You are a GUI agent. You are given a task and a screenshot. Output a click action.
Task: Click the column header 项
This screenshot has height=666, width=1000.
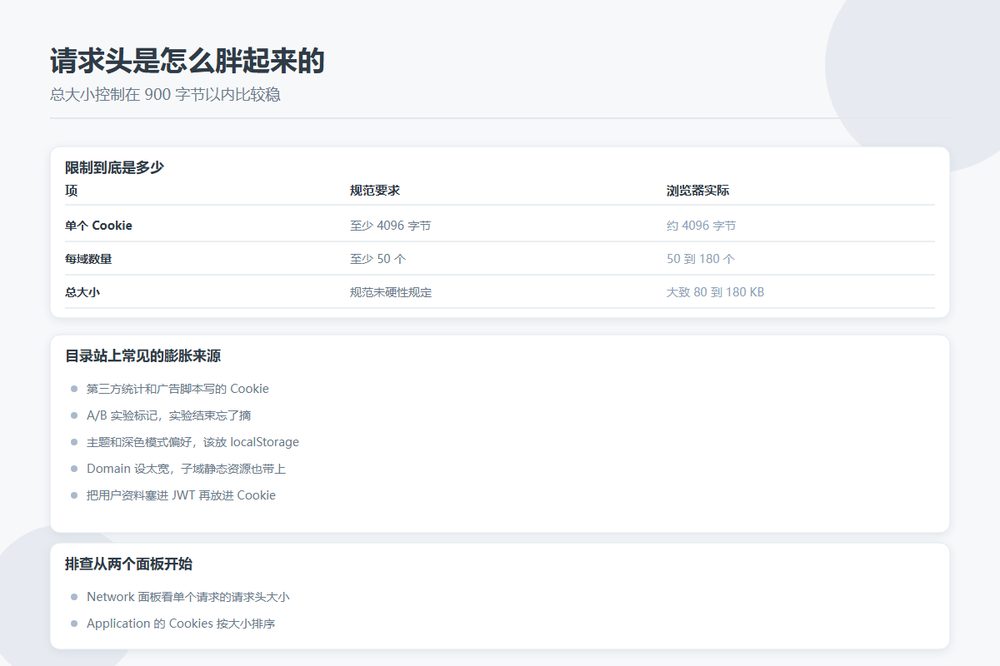(71, 190)
